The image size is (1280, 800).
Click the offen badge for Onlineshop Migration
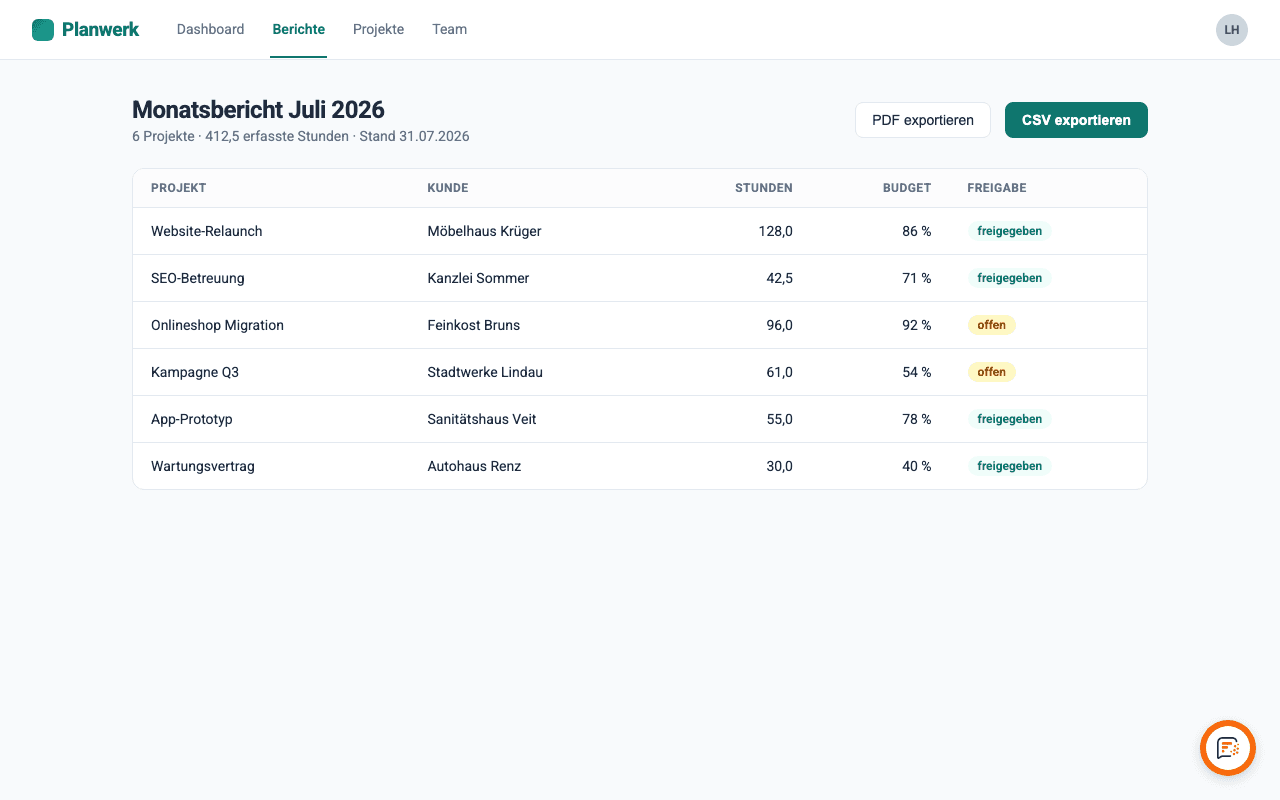tap(991, 325)
